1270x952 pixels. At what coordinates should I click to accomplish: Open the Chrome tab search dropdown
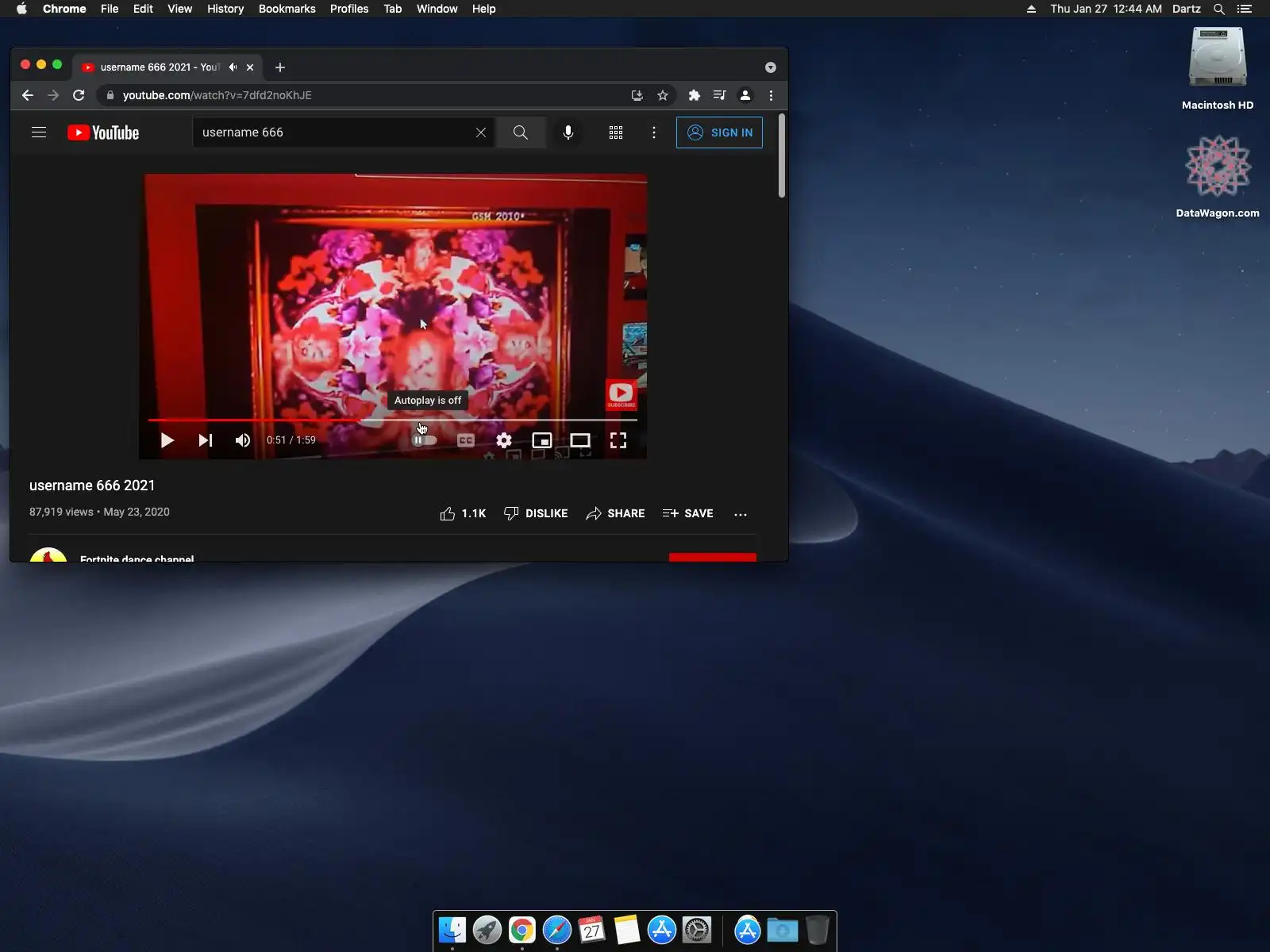[x=771, y=67]
